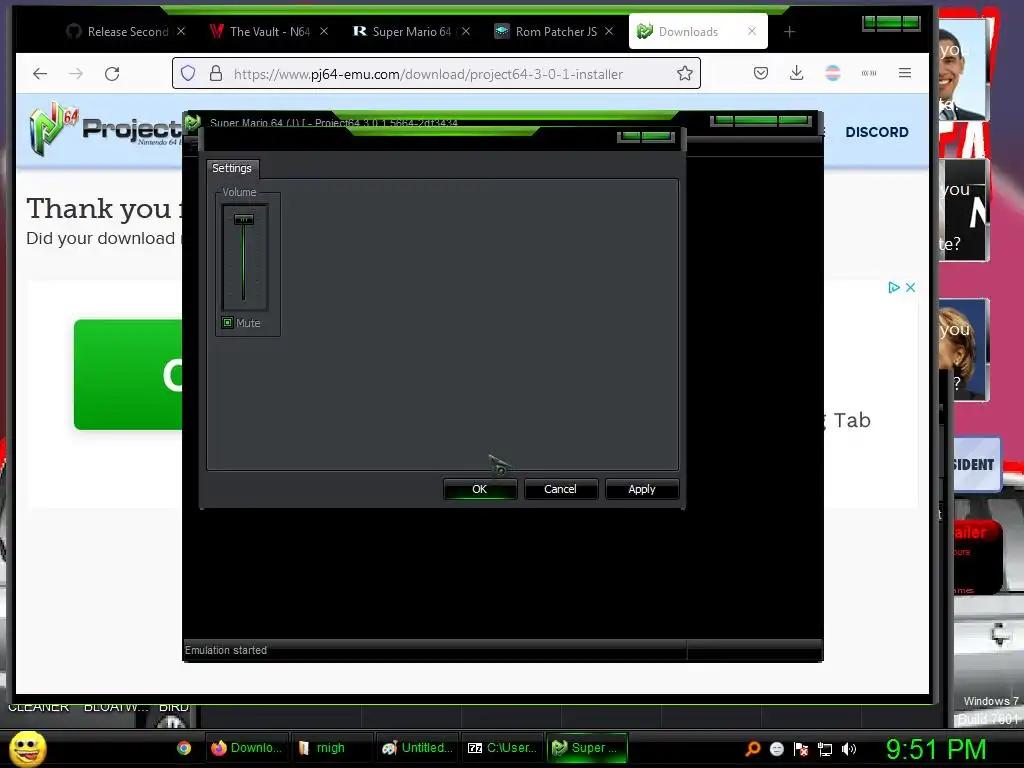Open the 7-Zip C:\User... taskbar item
Viewport: 1024px width, 768px height.
point(503,748)
